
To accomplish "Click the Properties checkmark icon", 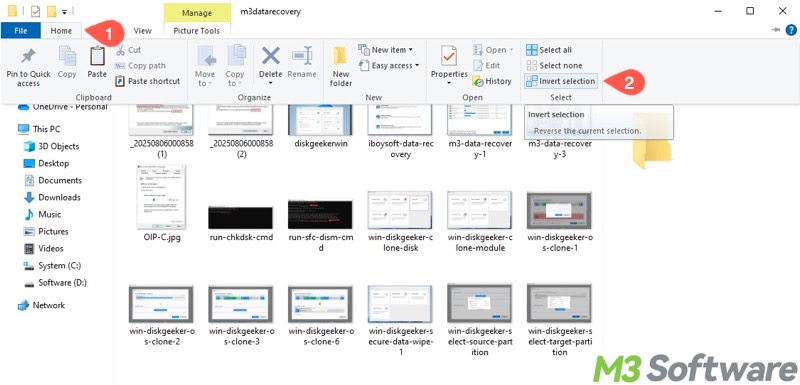I will [x=449, y=56].
